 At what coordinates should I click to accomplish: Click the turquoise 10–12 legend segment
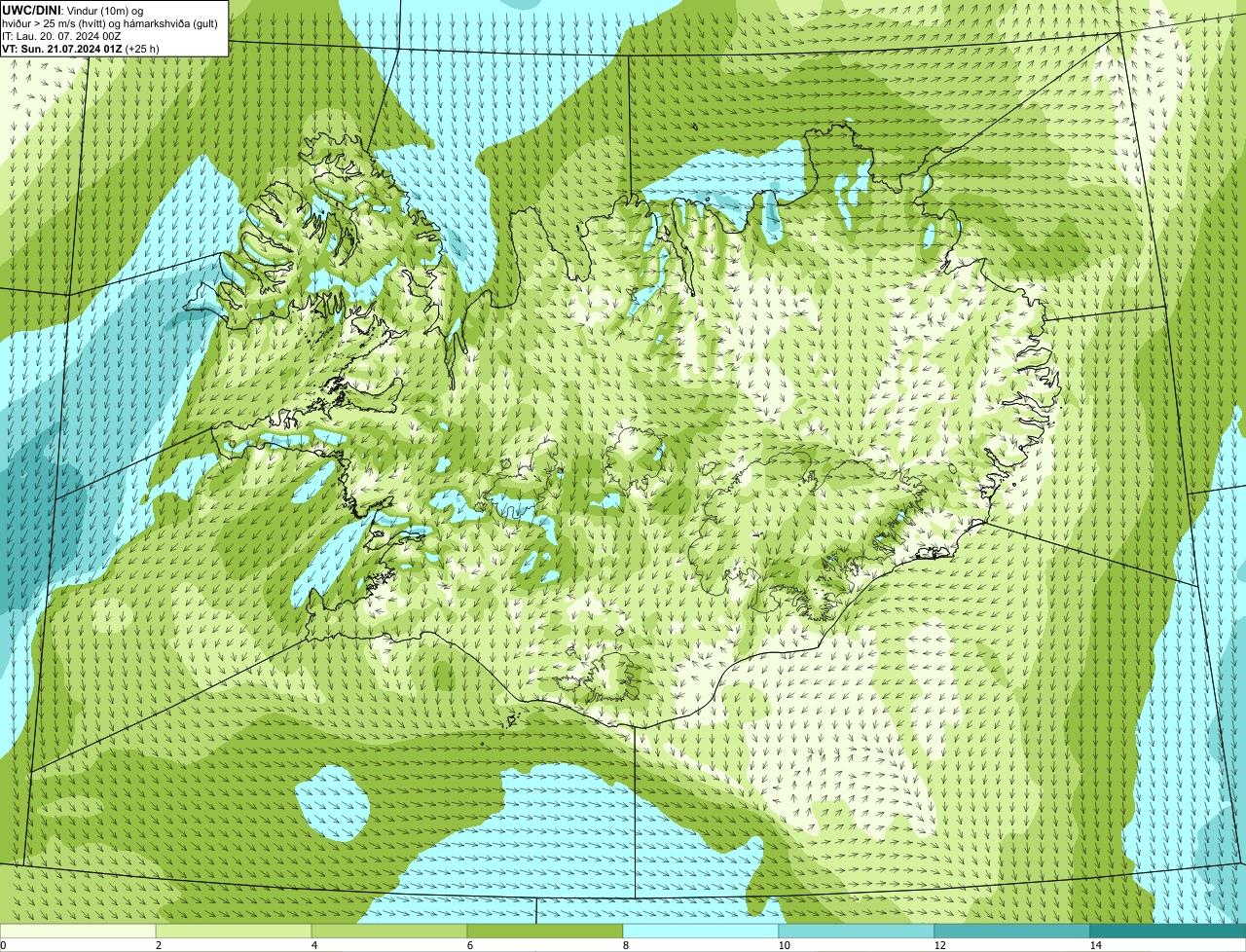(857, 931)
